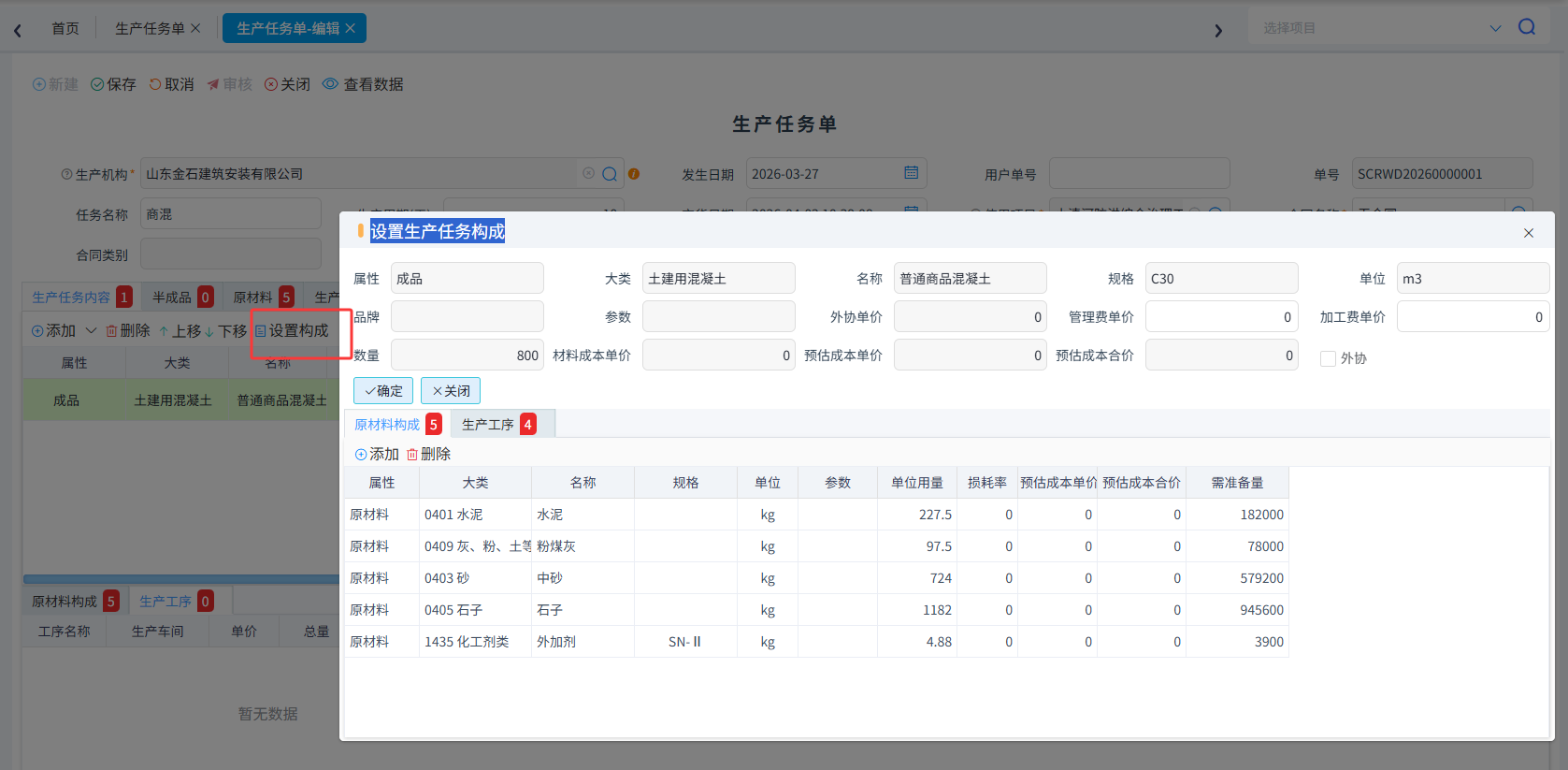Close the 设置生产任务构成 dialog with X
Screen dimensions: 1568x770
coord(1529,233)
